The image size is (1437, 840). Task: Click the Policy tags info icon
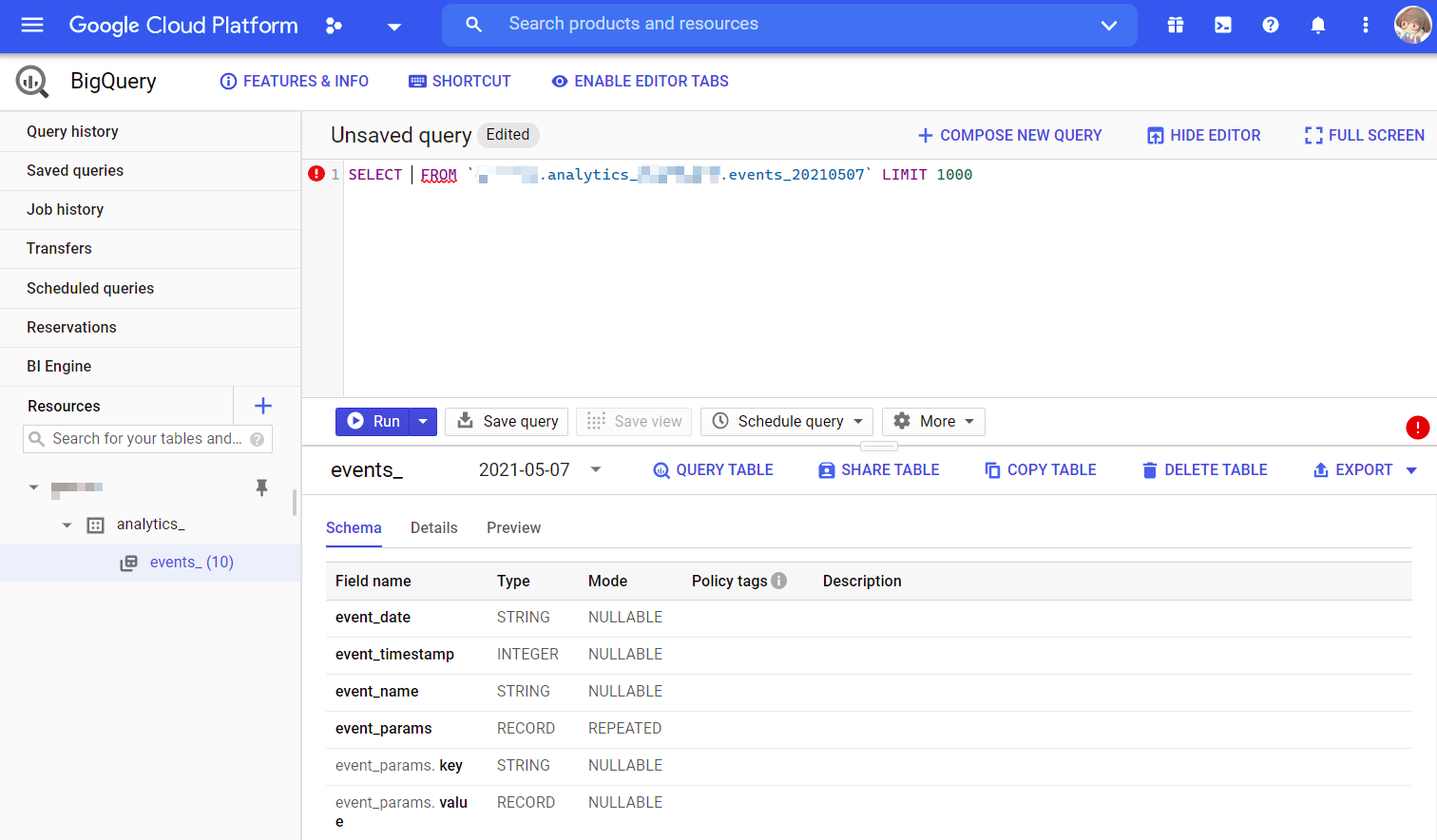pyautogui.click(x=779, y=581)
